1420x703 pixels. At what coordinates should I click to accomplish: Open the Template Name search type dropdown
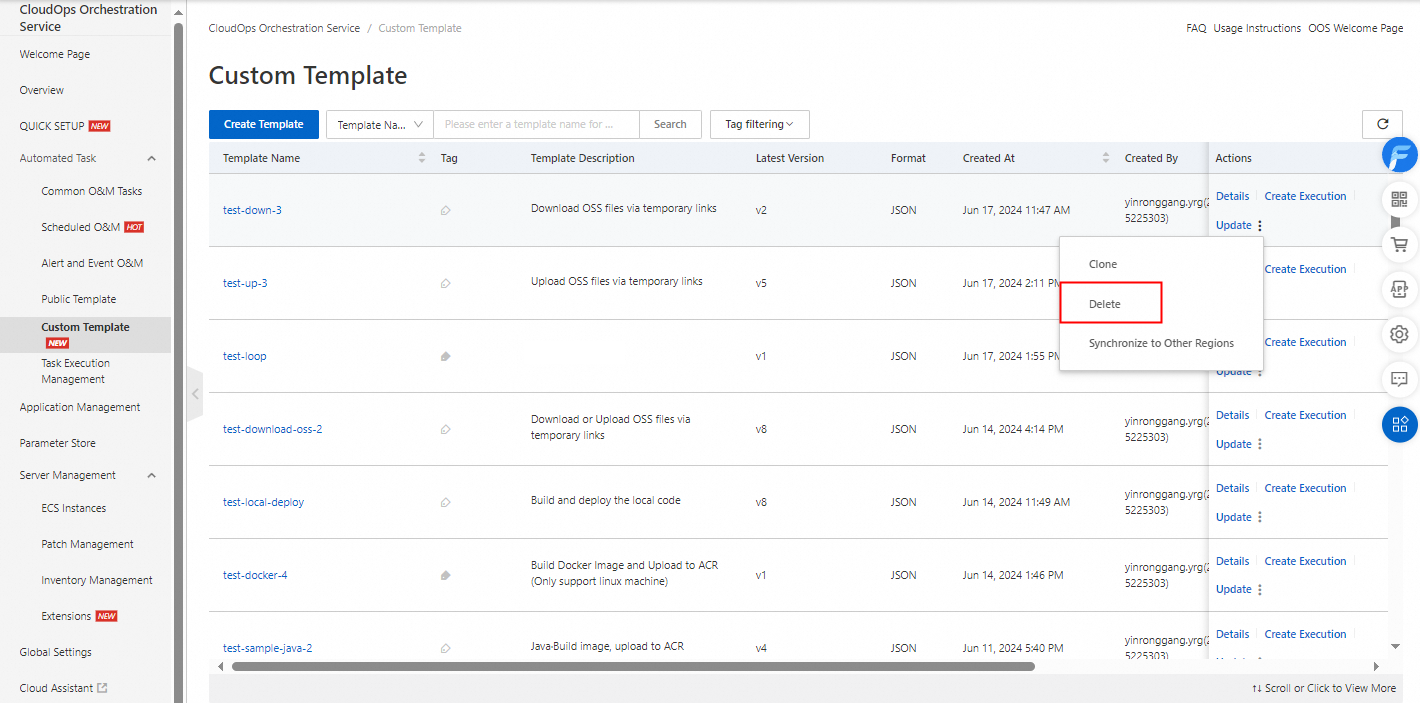coord(380,125)
